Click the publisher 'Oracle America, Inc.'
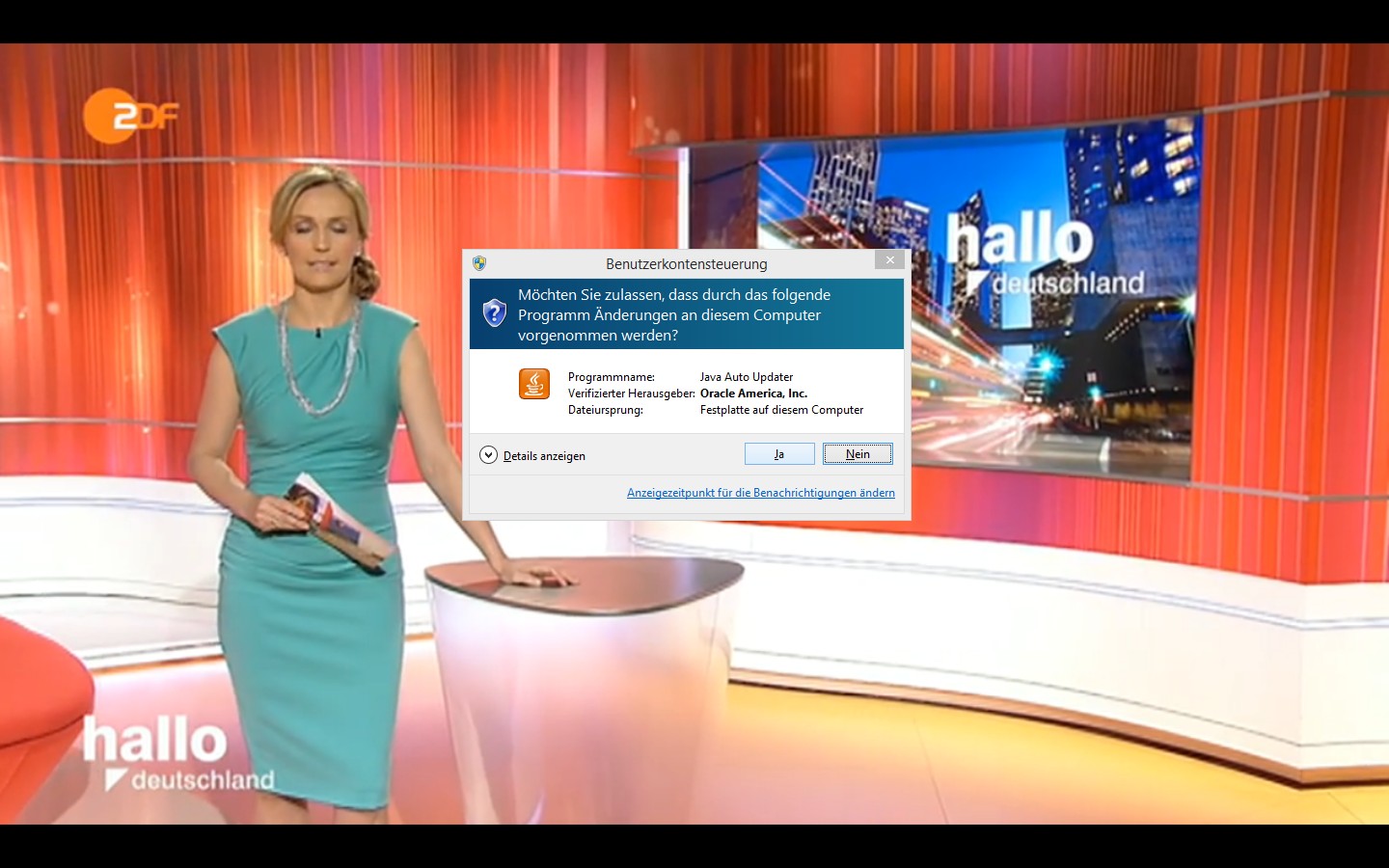This screenshot has height=868, width=1389. (x=753, y=393)
